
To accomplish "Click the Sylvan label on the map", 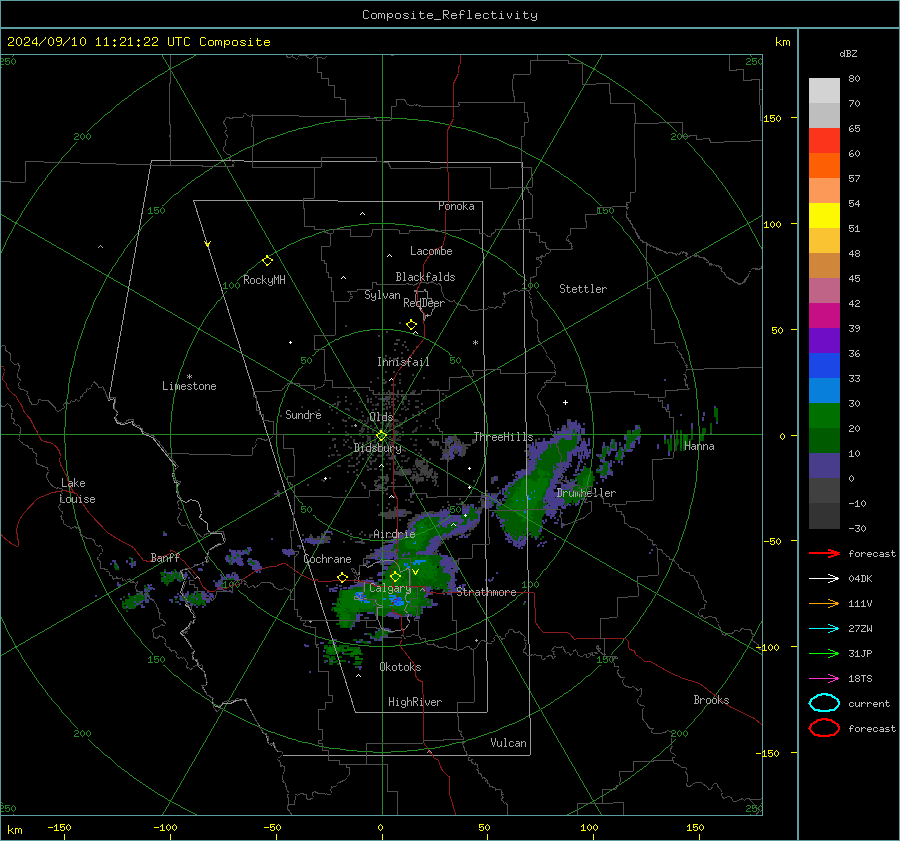I will [382, 295].
